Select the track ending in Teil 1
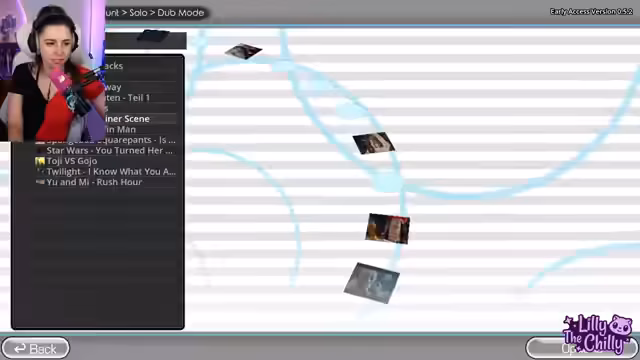 [141, 98]
